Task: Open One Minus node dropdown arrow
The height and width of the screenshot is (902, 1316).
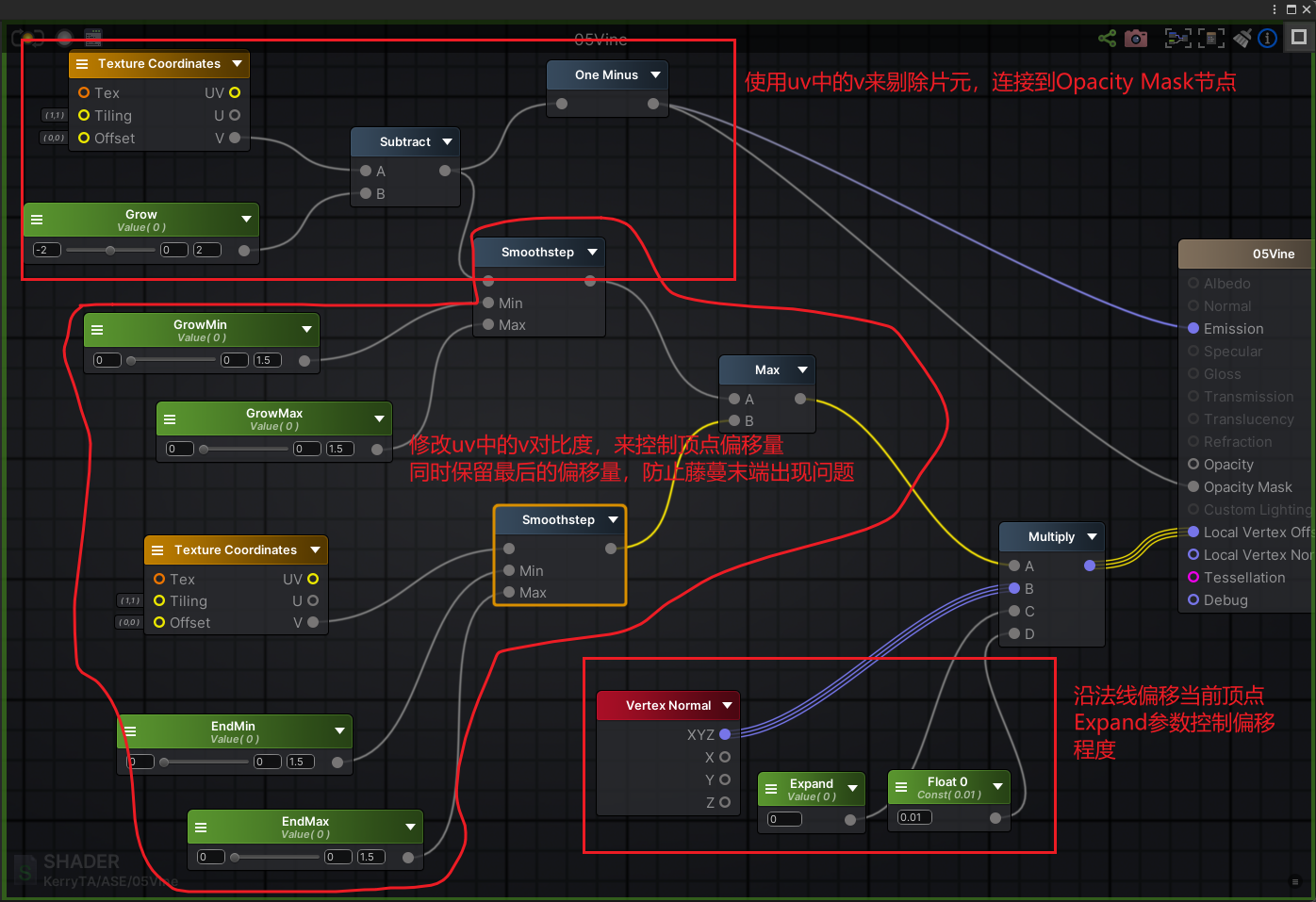Action: pos(655,74)
